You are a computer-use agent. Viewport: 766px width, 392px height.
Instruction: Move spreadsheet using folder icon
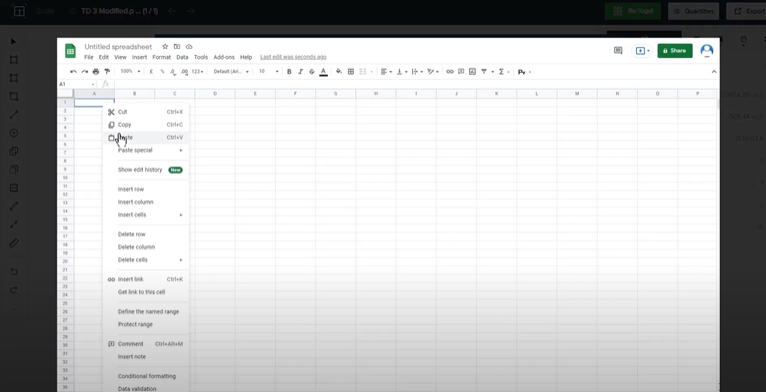tap(177, 46)
